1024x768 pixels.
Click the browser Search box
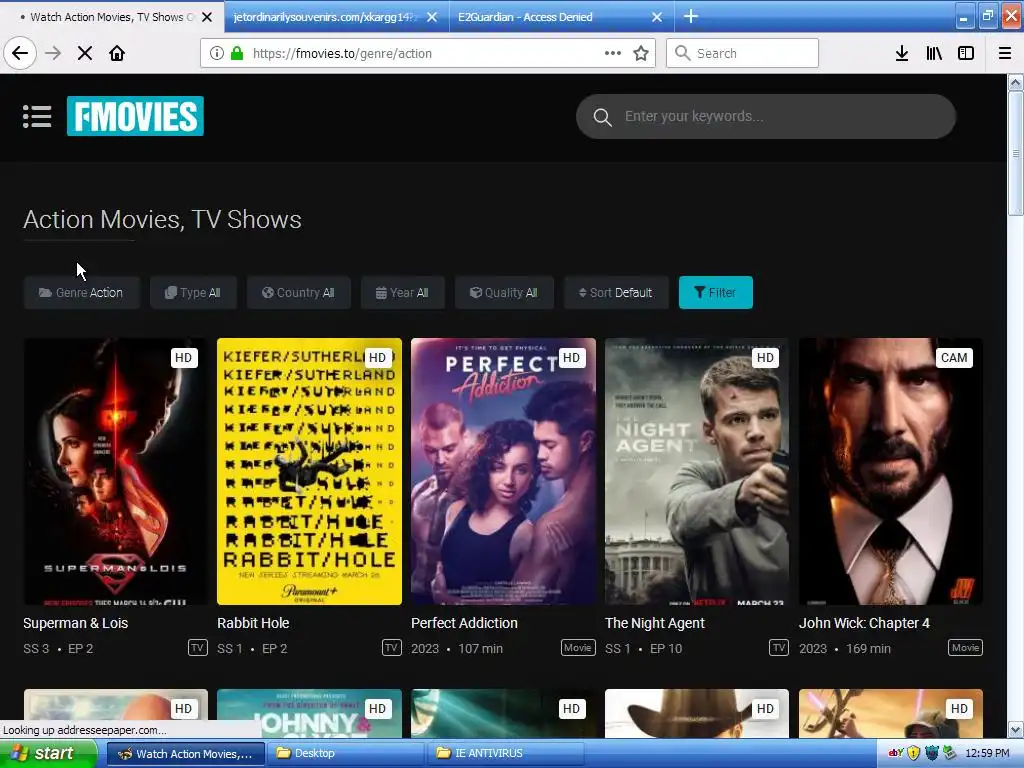pyautogui.click(x=743, y=53)
